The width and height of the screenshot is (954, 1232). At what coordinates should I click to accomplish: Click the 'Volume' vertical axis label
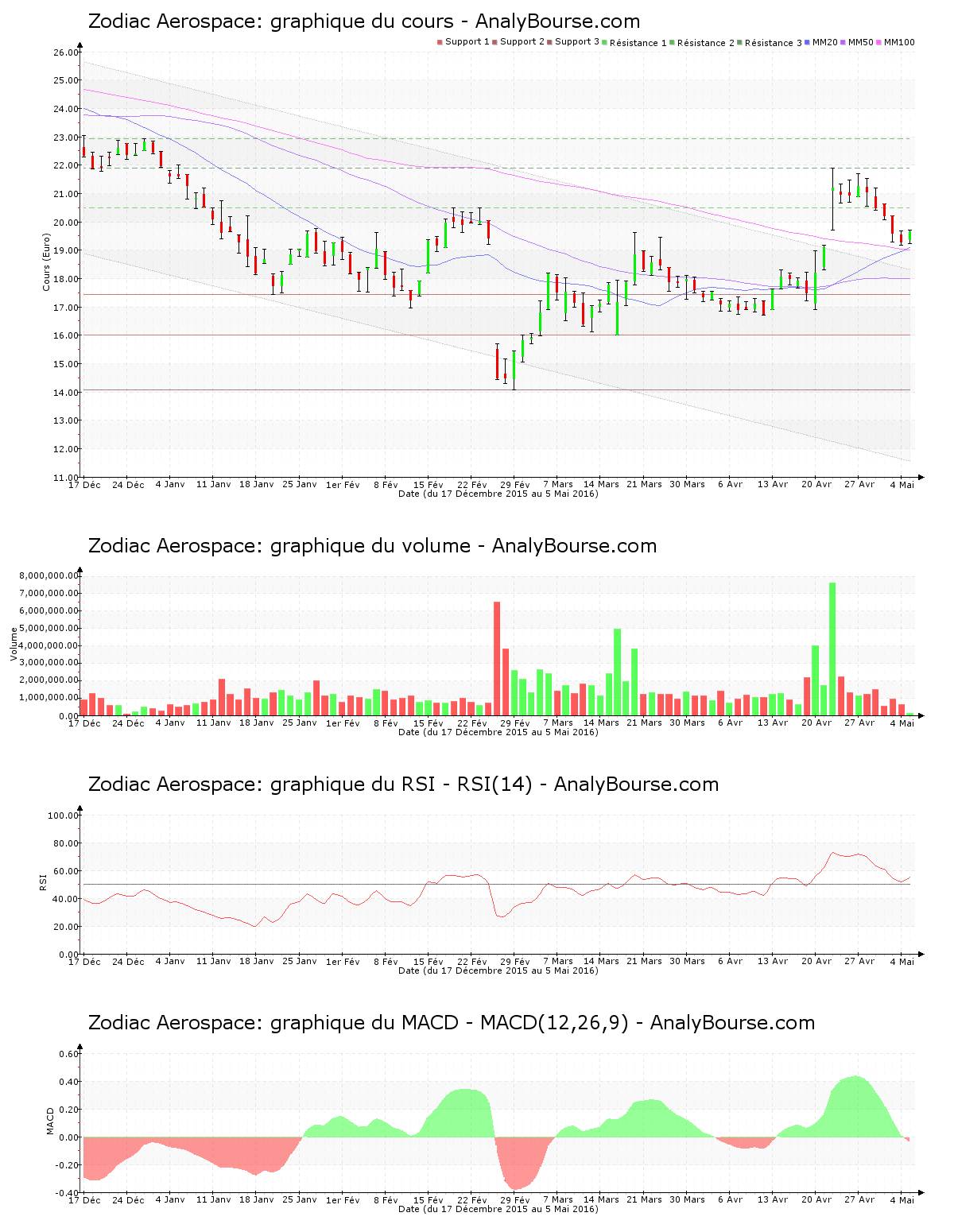pos(14,644)
